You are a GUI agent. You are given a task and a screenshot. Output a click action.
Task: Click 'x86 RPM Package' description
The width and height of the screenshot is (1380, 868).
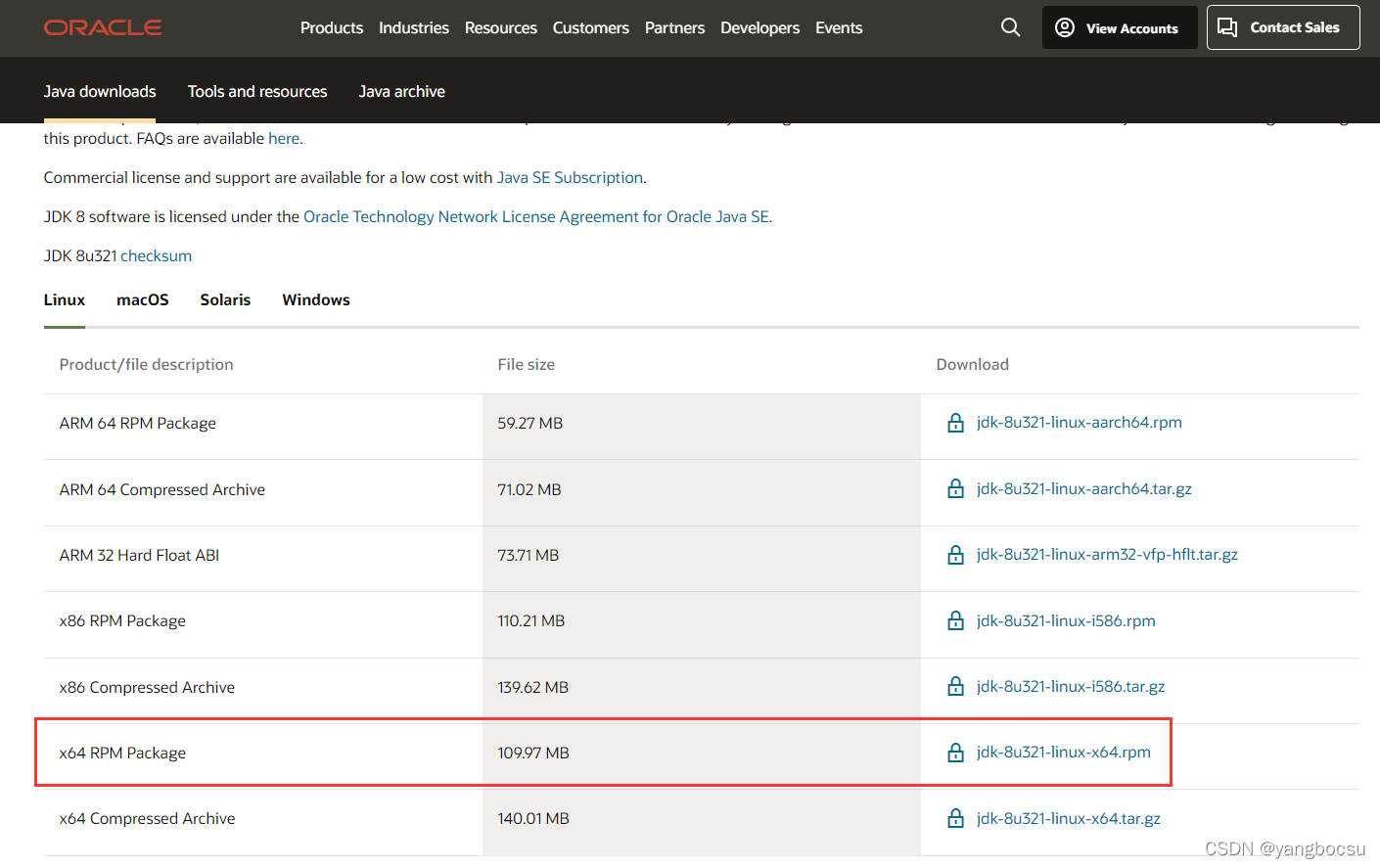[x=122, y=620]
